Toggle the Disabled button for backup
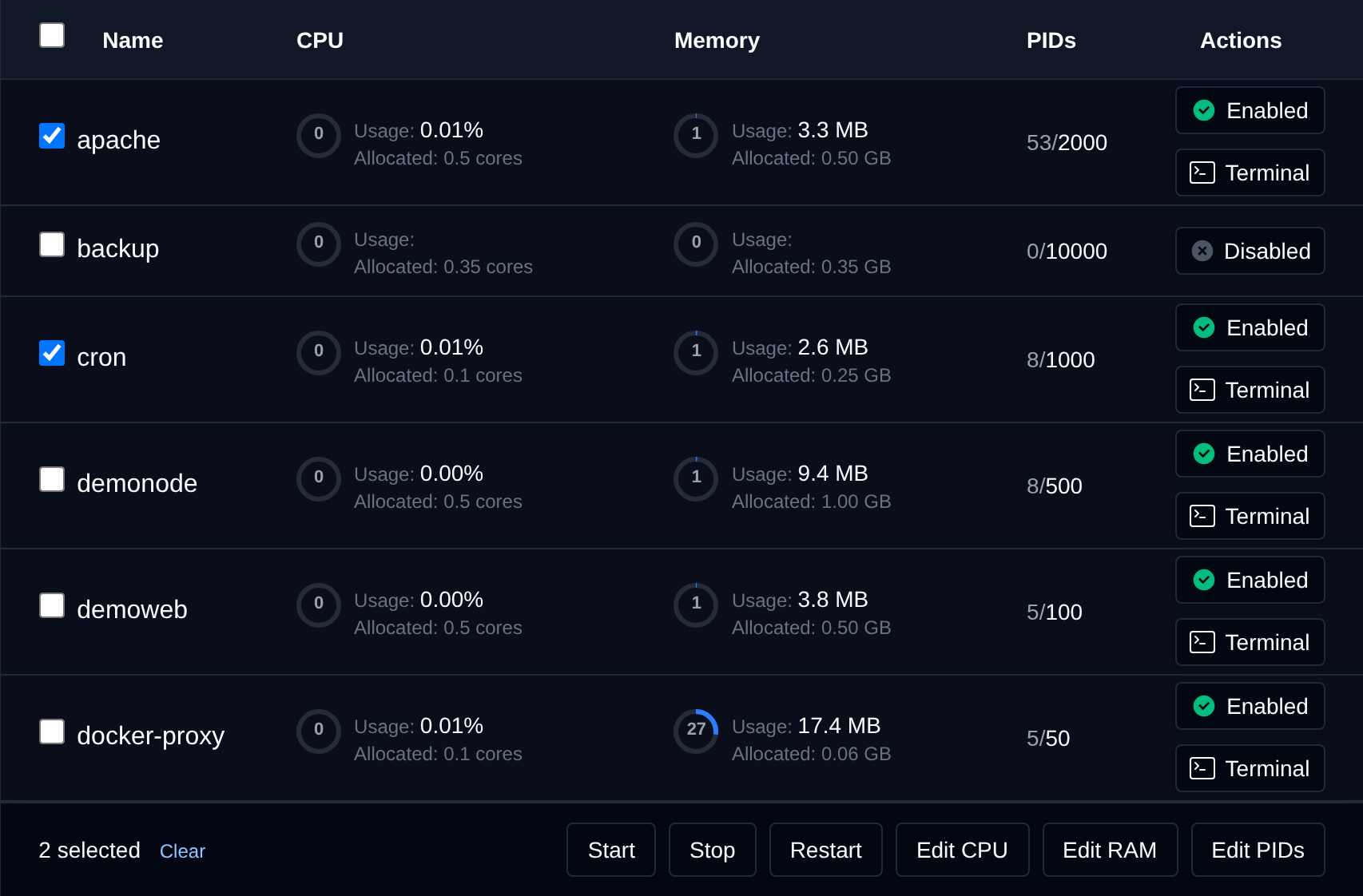The image size is (1363, 896). coord(1250,251)
